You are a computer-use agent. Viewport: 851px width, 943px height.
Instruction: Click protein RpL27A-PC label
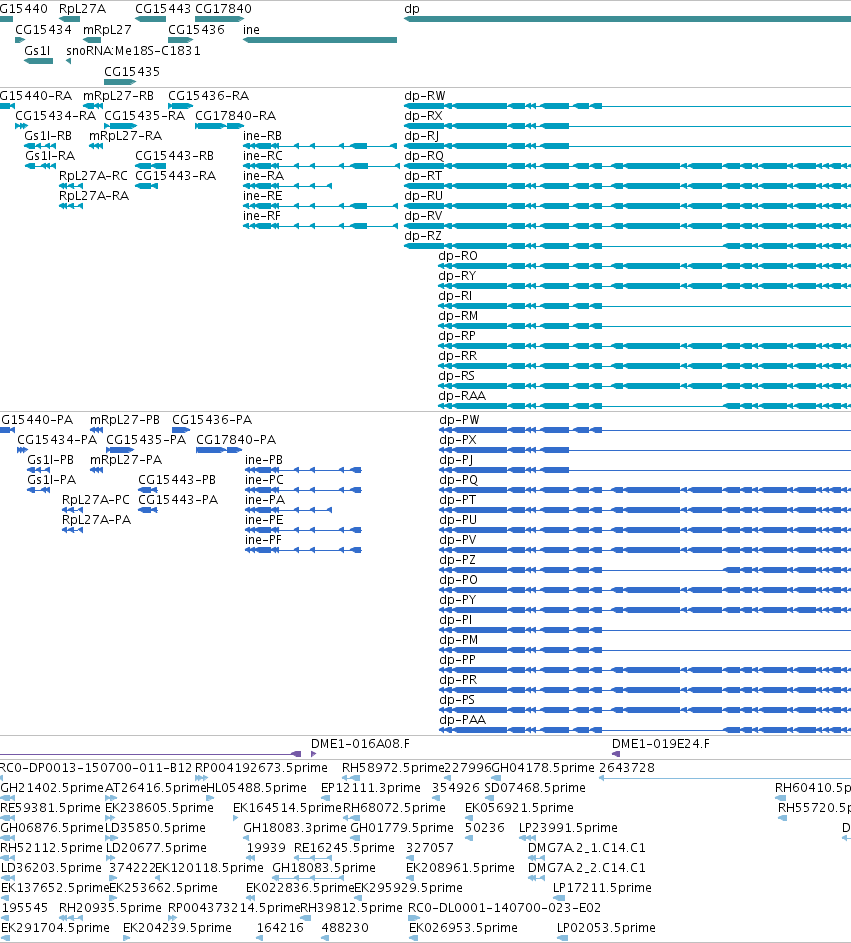click(x=96, y=500)
